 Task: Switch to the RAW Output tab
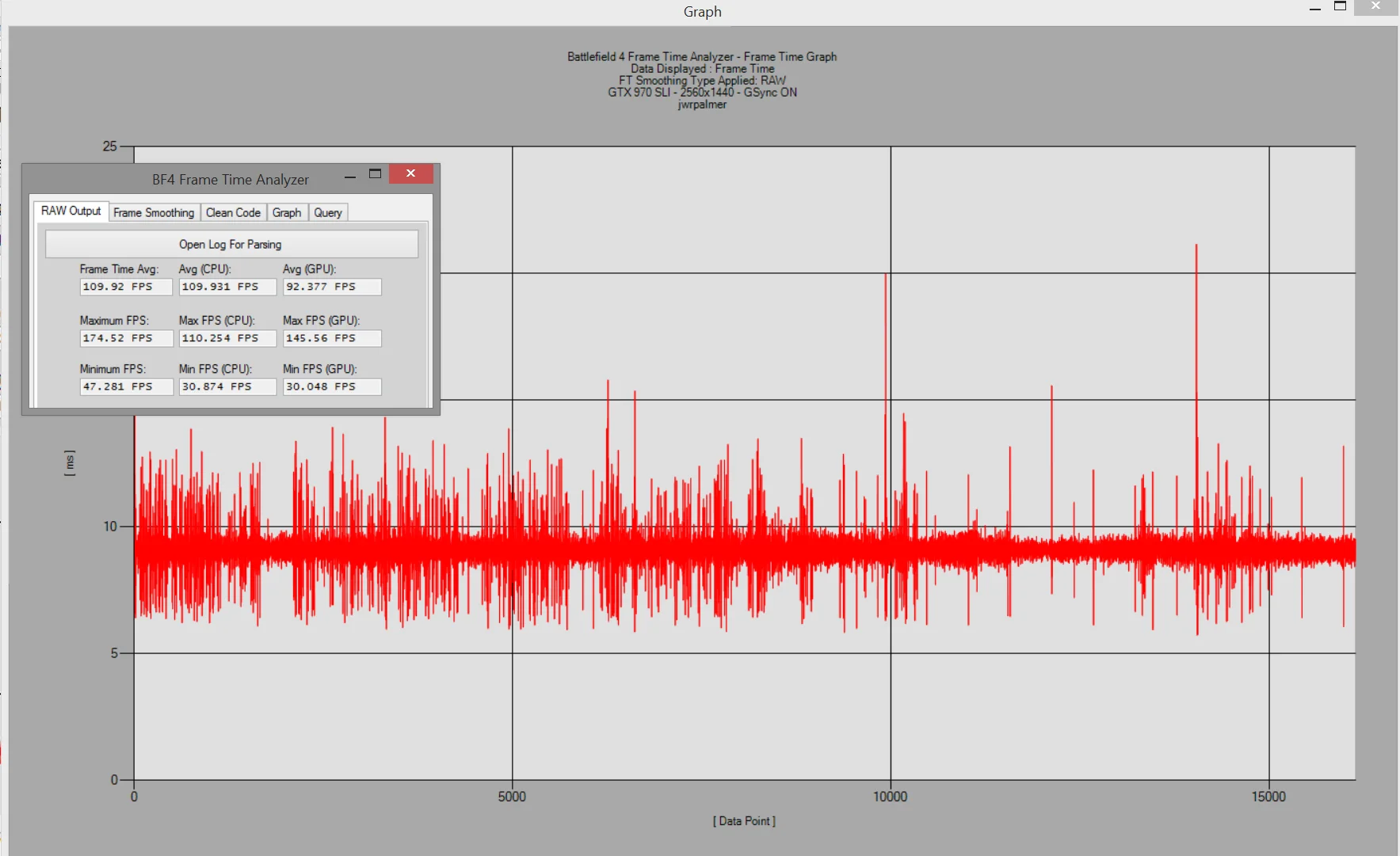pyautogui.click(x=71, y=211)
